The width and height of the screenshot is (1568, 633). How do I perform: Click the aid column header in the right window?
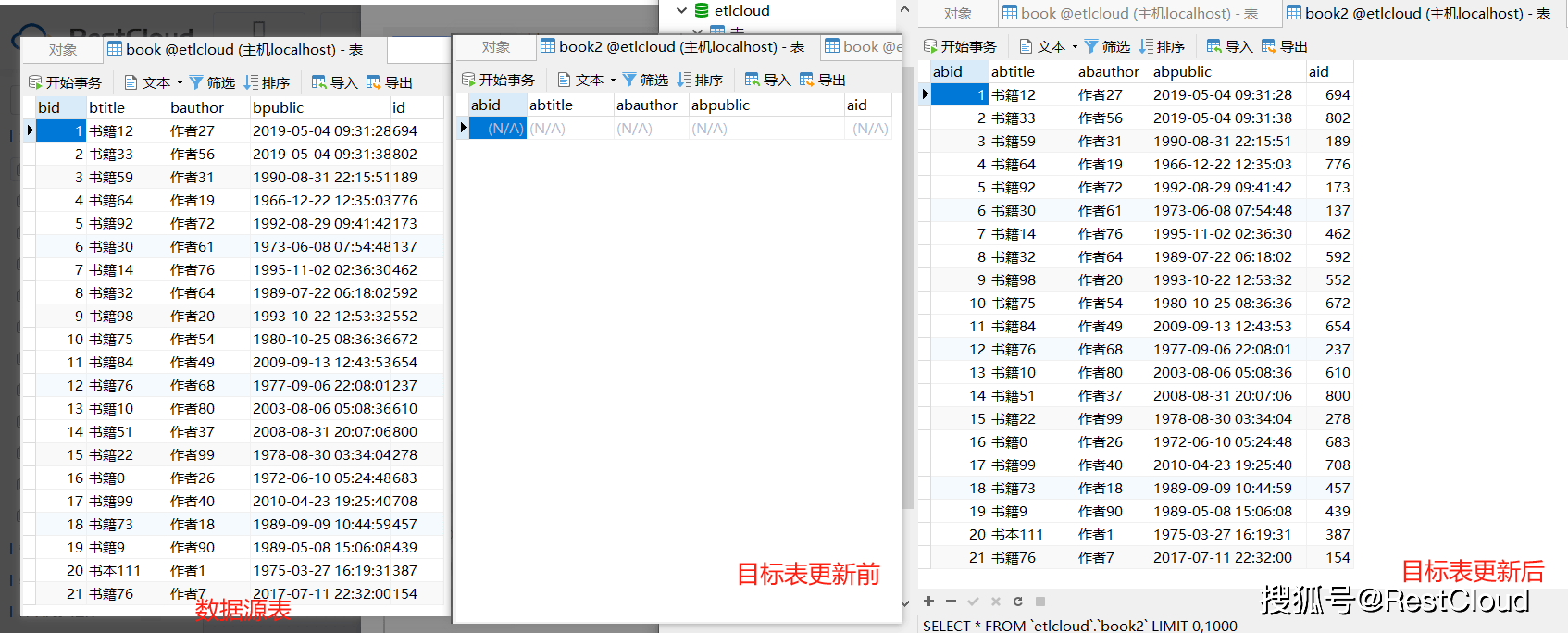coord(1329,71)
